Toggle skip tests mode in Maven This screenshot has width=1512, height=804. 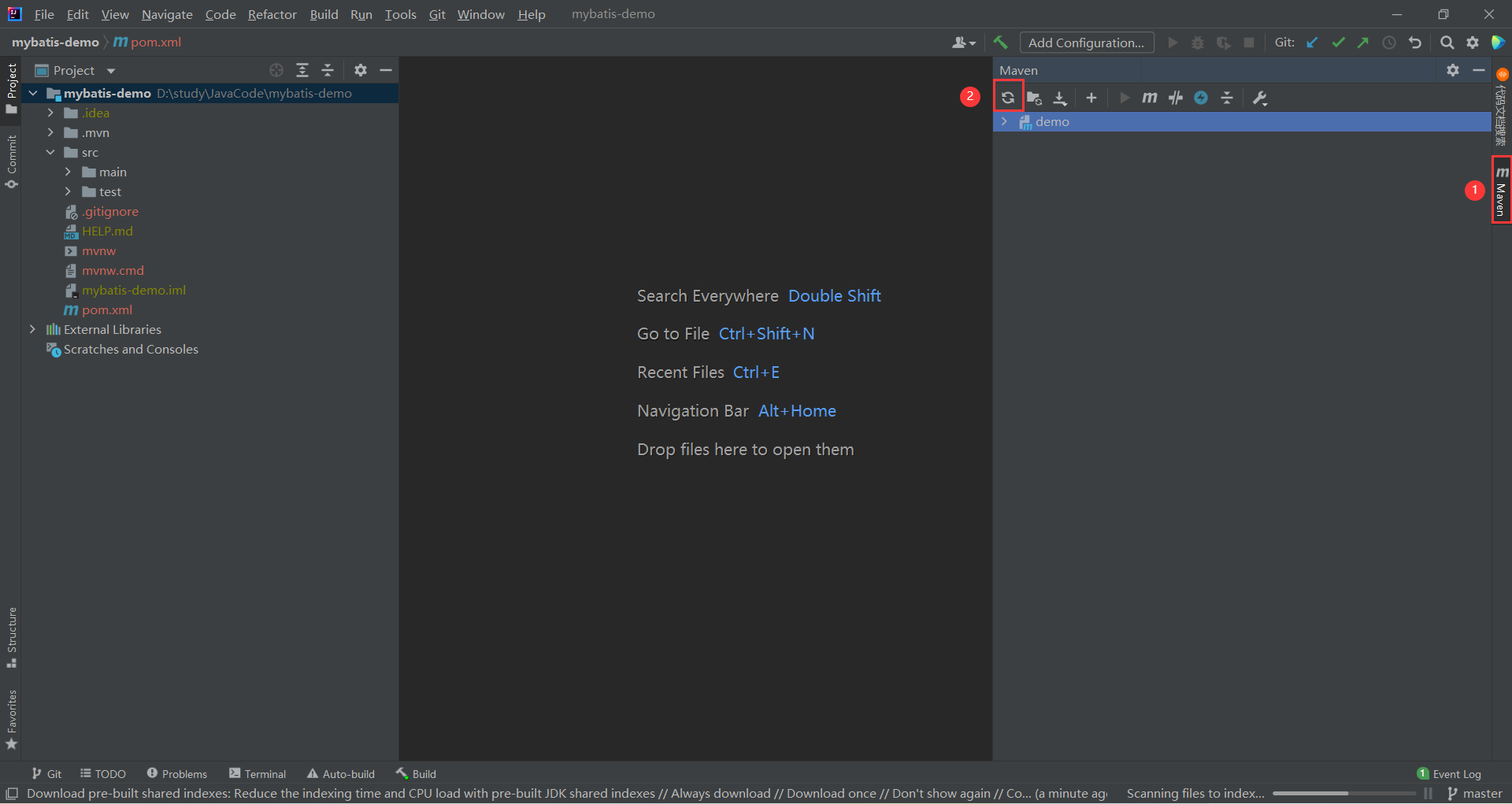[1201, 98]
